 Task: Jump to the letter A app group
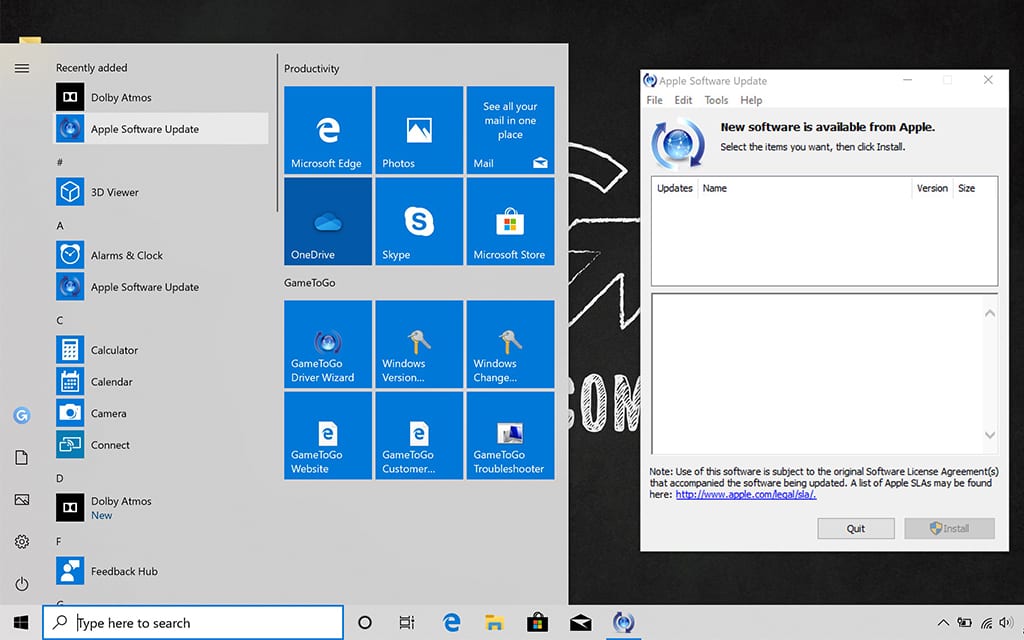[x=60, y=225]
